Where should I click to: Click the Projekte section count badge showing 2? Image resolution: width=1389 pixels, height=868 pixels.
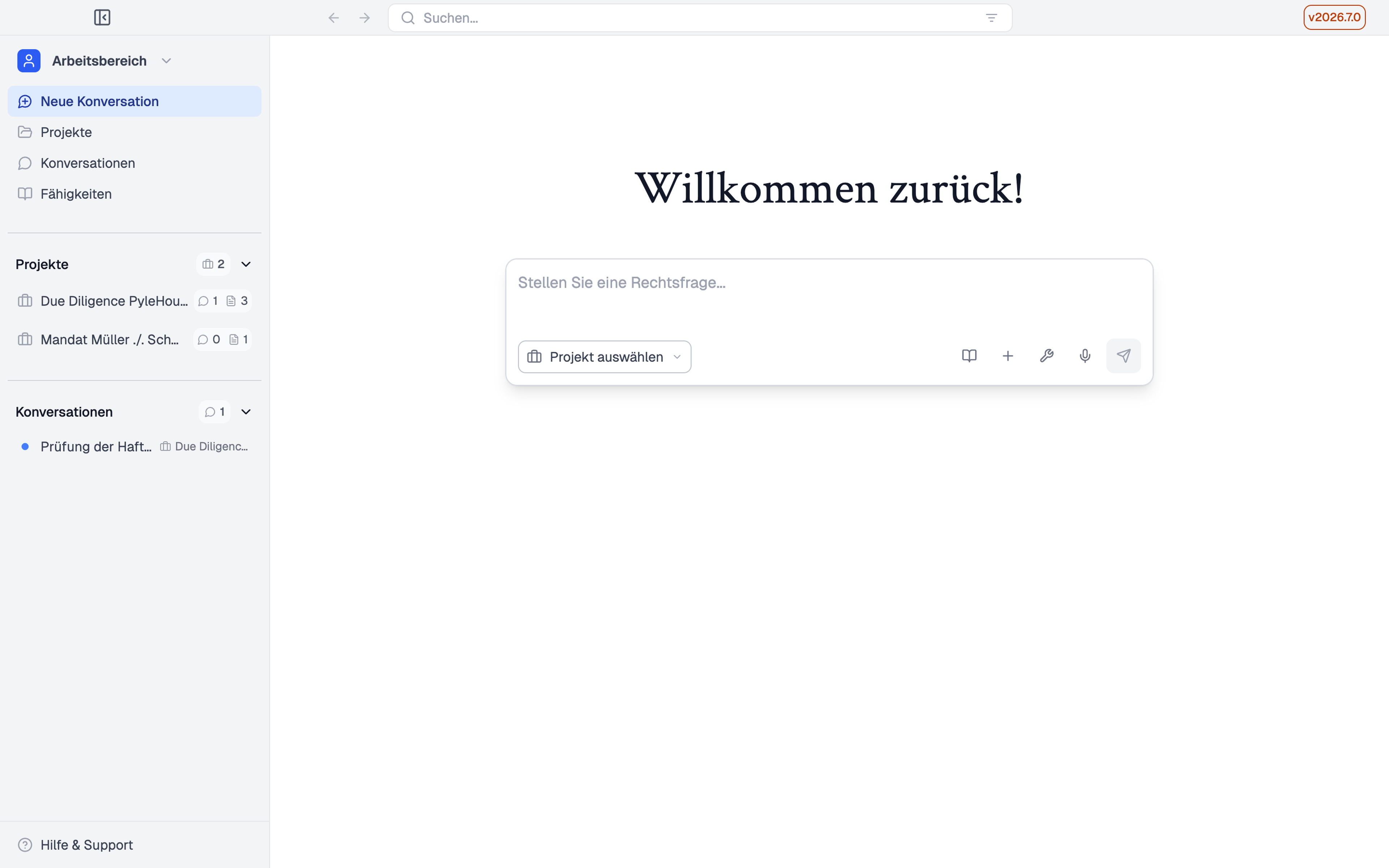213,264
